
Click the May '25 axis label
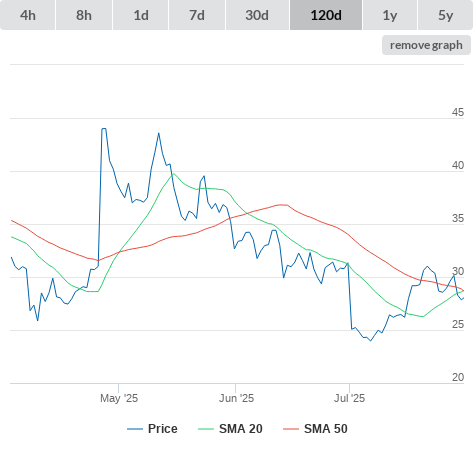[119, 398]
